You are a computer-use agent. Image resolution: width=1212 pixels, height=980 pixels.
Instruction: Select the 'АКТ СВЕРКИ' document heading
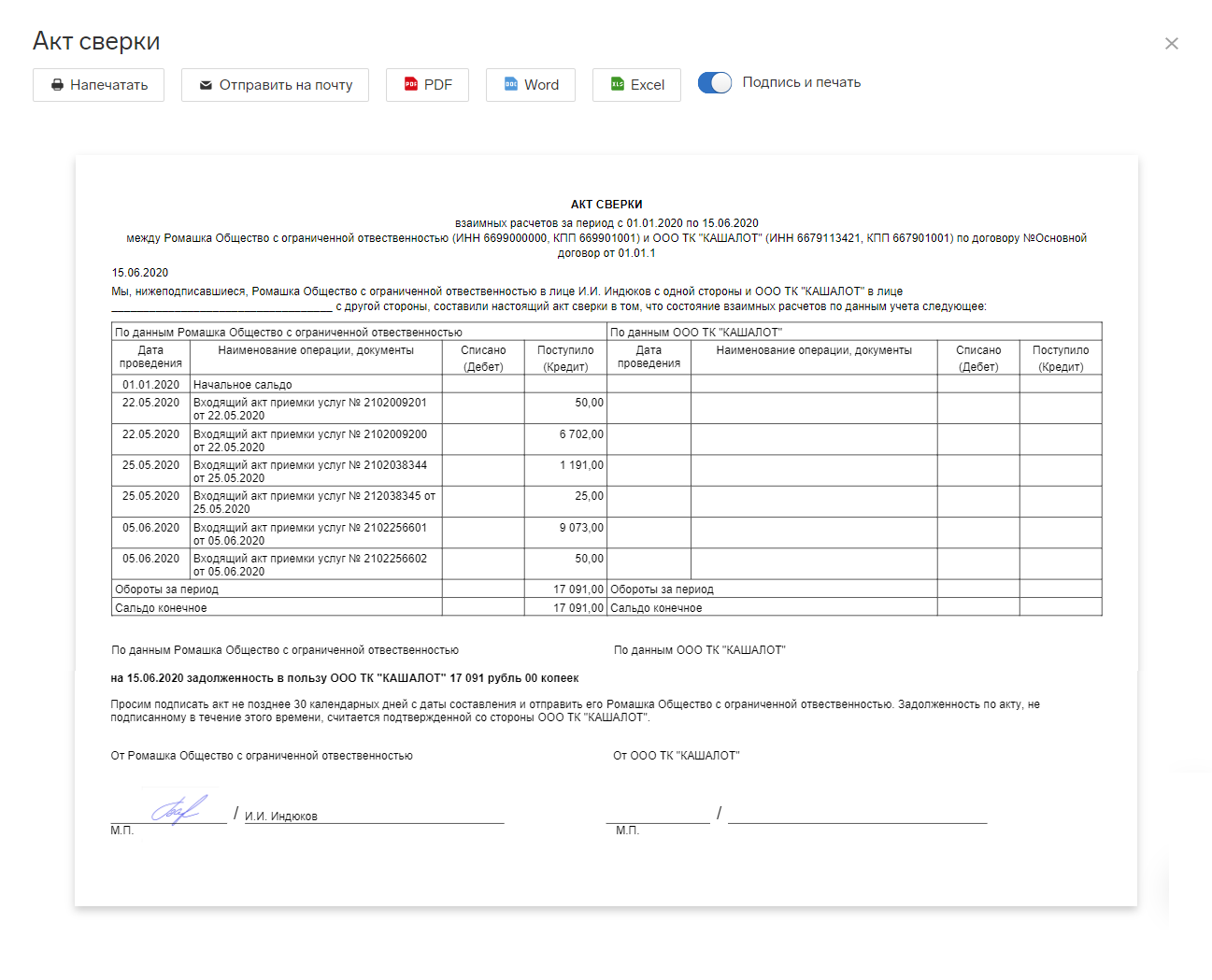coord(606,204)
